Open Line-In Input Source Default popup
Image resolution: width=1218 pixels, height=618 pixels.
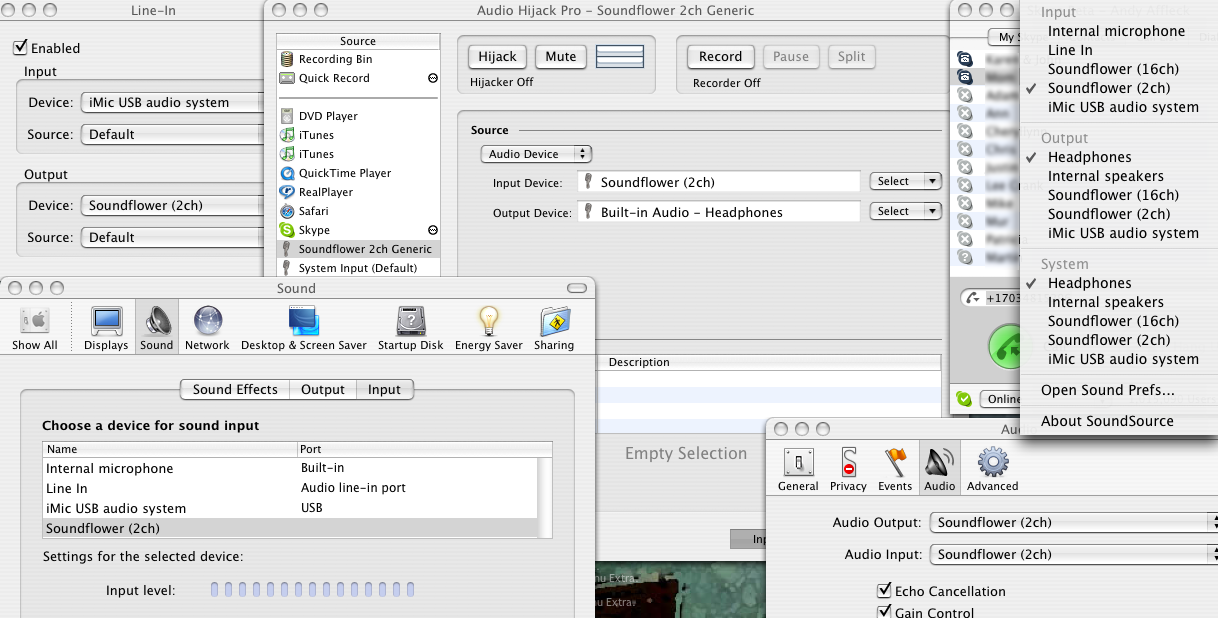tap(172, 134)
